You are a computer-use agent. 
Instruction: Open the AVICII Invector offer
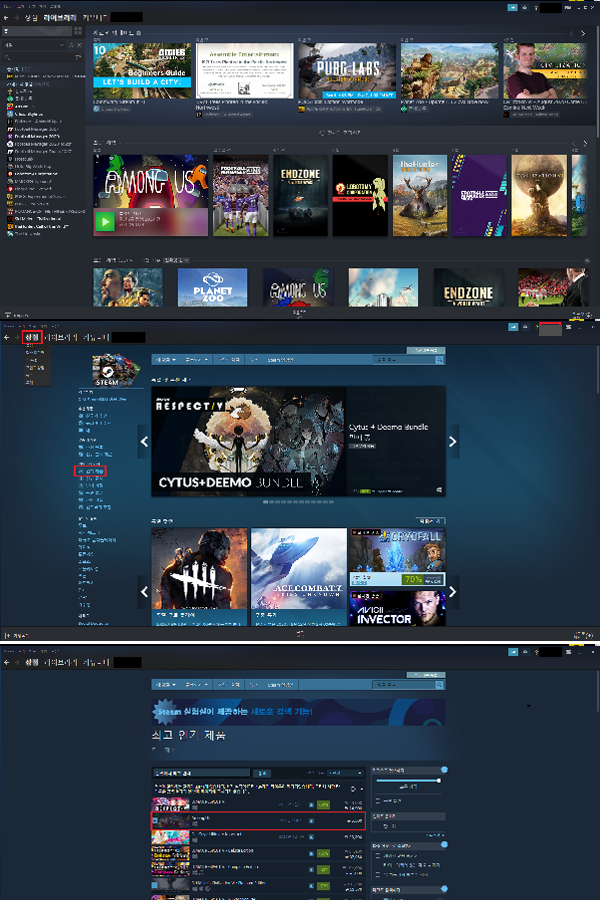(397, 608)
